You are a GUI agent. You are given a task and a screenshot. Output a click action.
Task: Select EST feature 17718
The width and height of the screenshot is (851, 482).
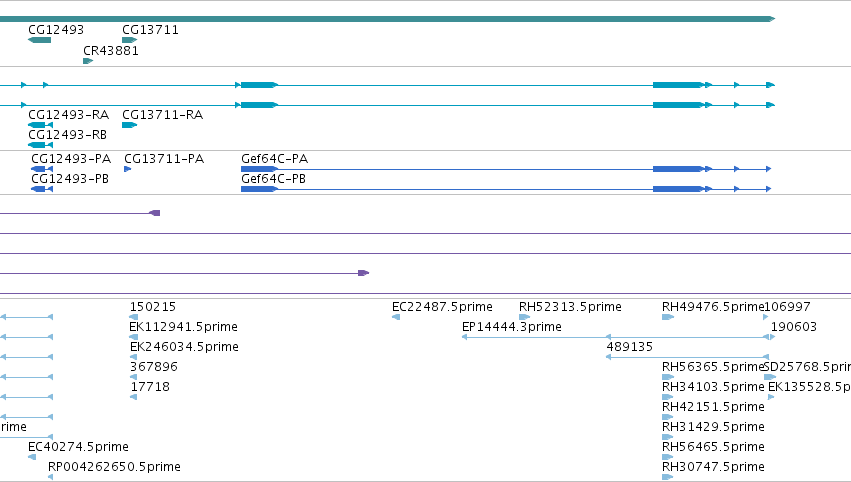click(x=134, y=397)
